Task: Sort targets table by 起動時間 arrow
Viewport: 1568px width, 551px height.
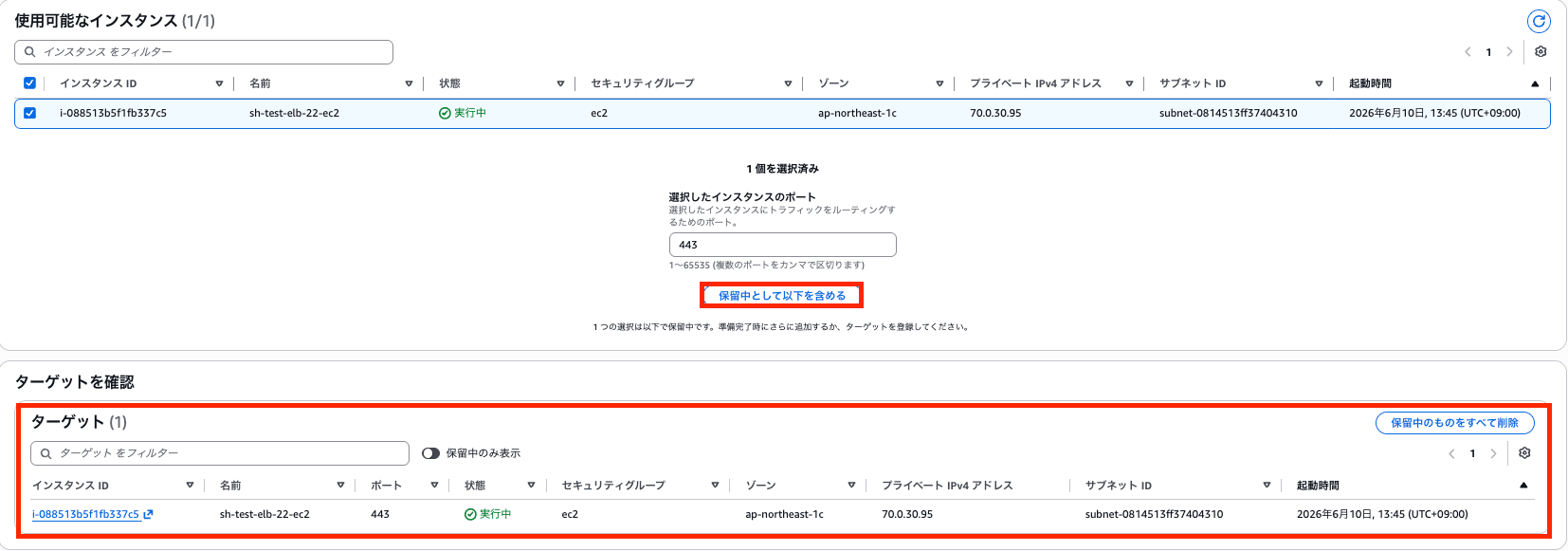Action: pyautogui.click(x=1523, y=486)
